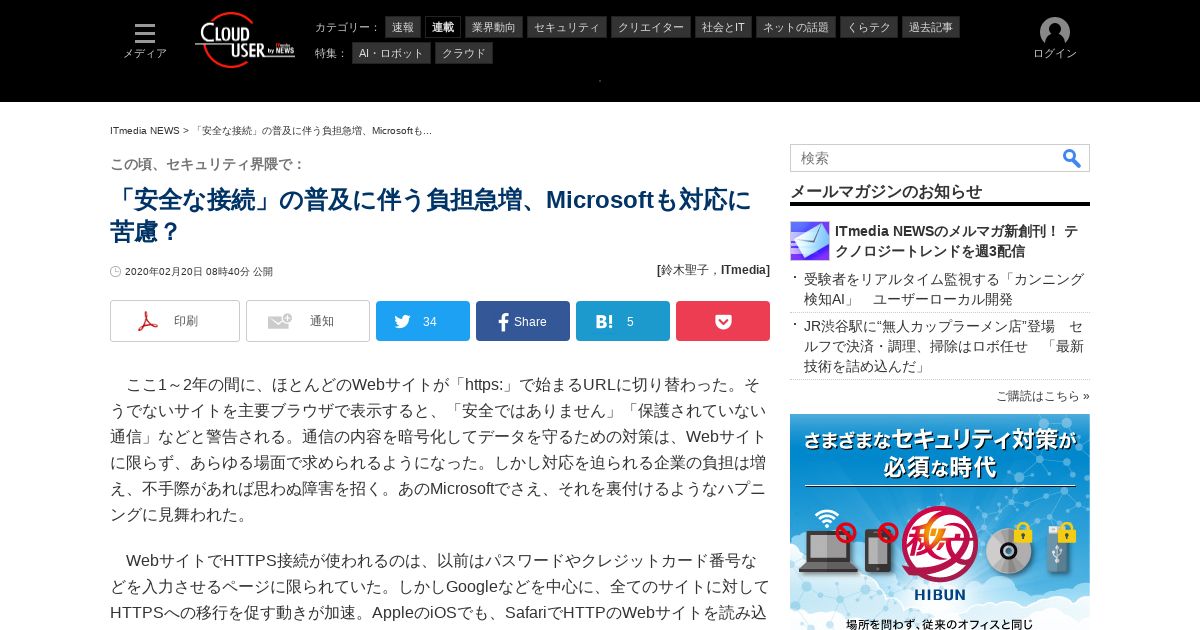Open the HIBUN security ad banner
Screen dimensions: 1200x630
pyautogui.click(x=940, y=522)
